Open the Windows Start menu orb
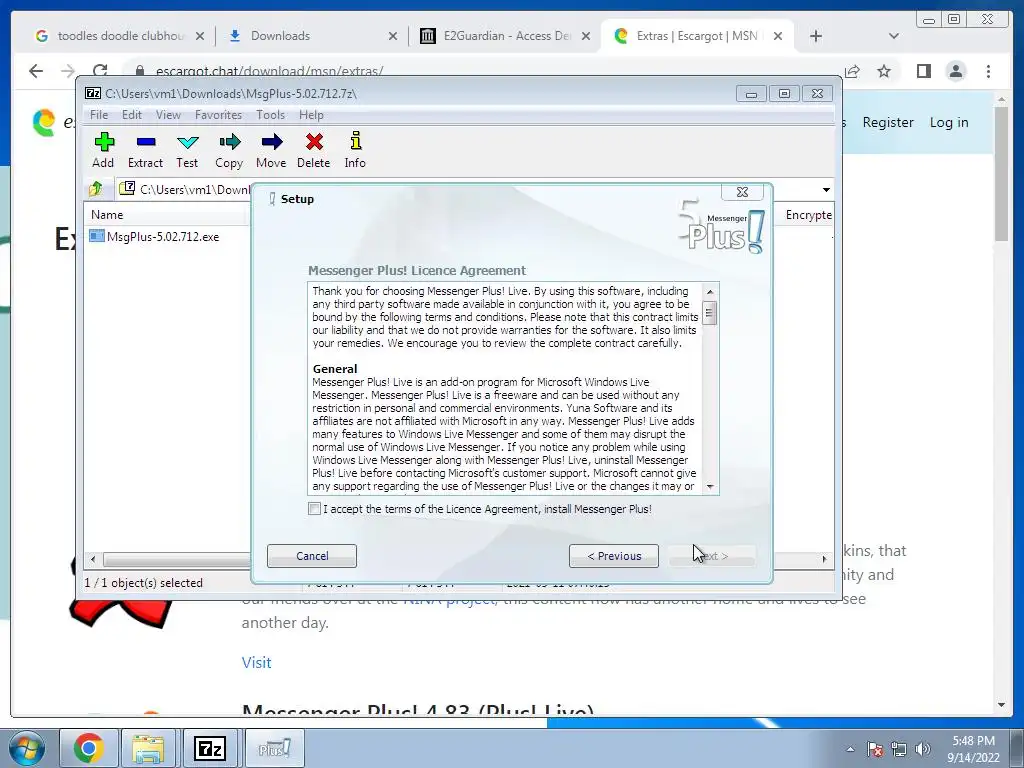The image size is (1024, 768). coord(27,748)
